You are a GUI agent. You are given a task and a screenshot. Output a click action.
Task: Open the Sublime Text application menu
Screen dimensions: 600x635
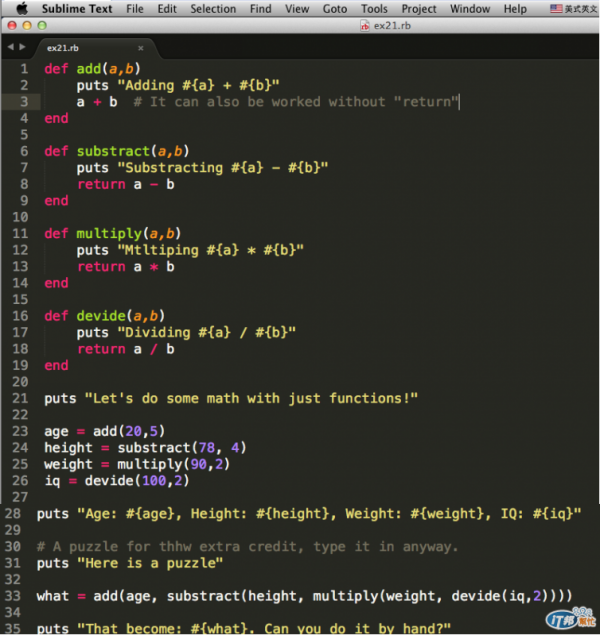[77, 9]
